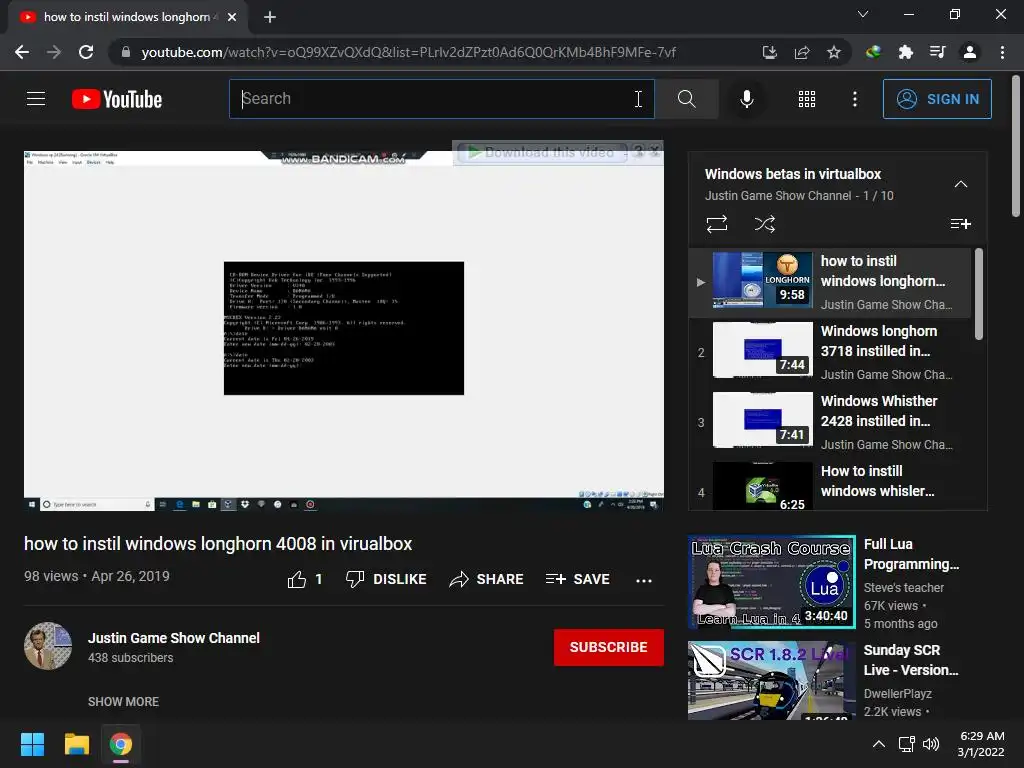The height and width of the screenshot is (768, 1024).
Task: Start voice search with microphone icon
Action: (x=746, y=99)
